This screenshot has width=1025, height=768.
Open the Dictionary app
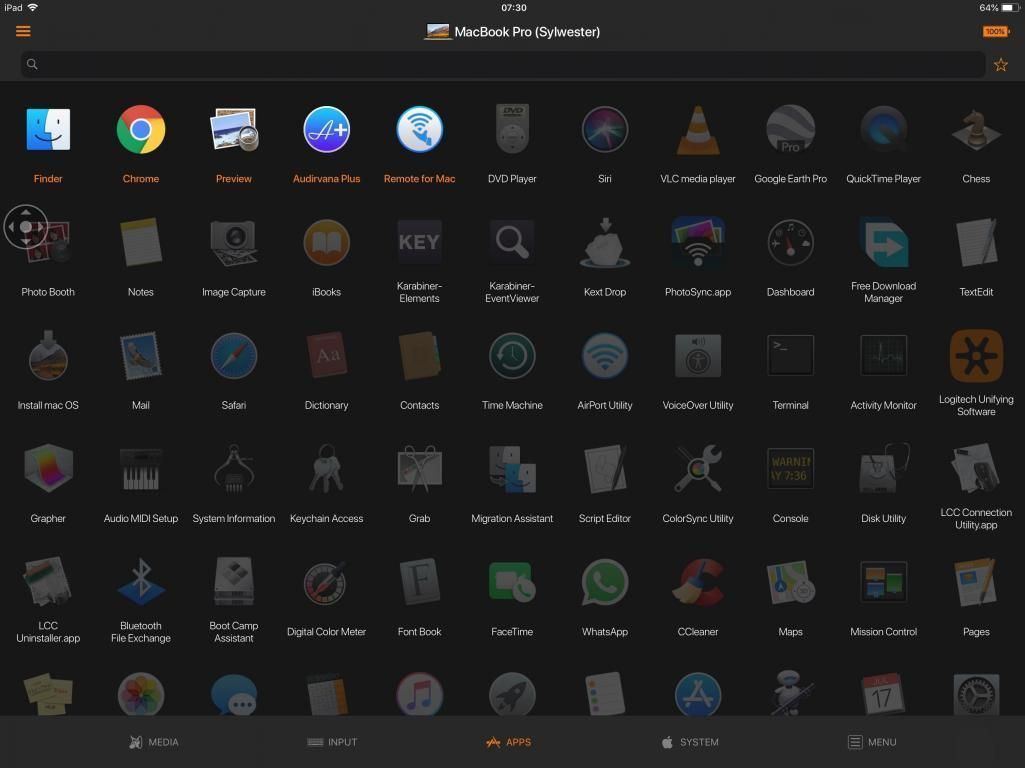click(326, 356)
